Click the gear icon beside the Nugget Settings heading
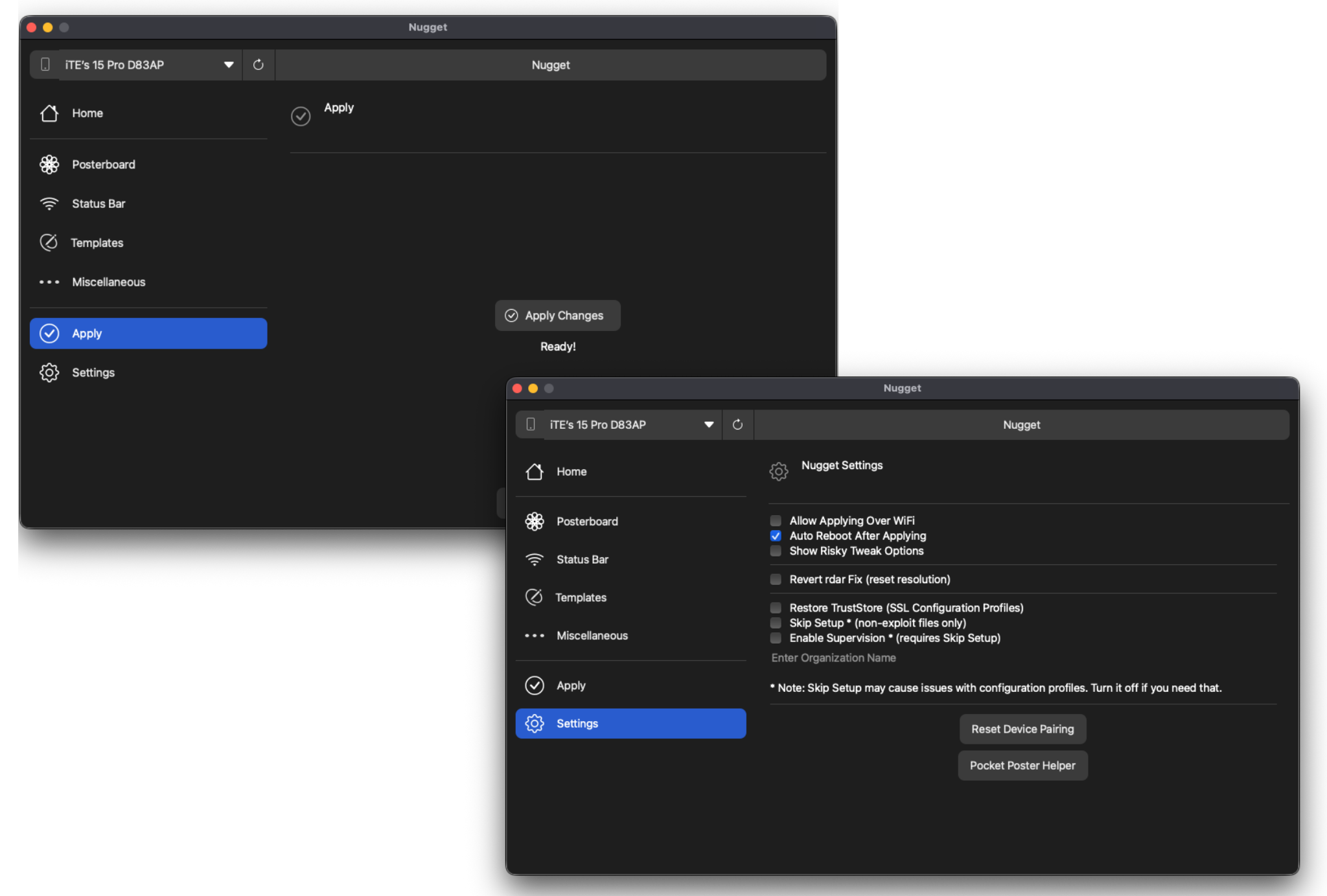Viewport: 1327px width, 896px height. (x=779, y=471)
